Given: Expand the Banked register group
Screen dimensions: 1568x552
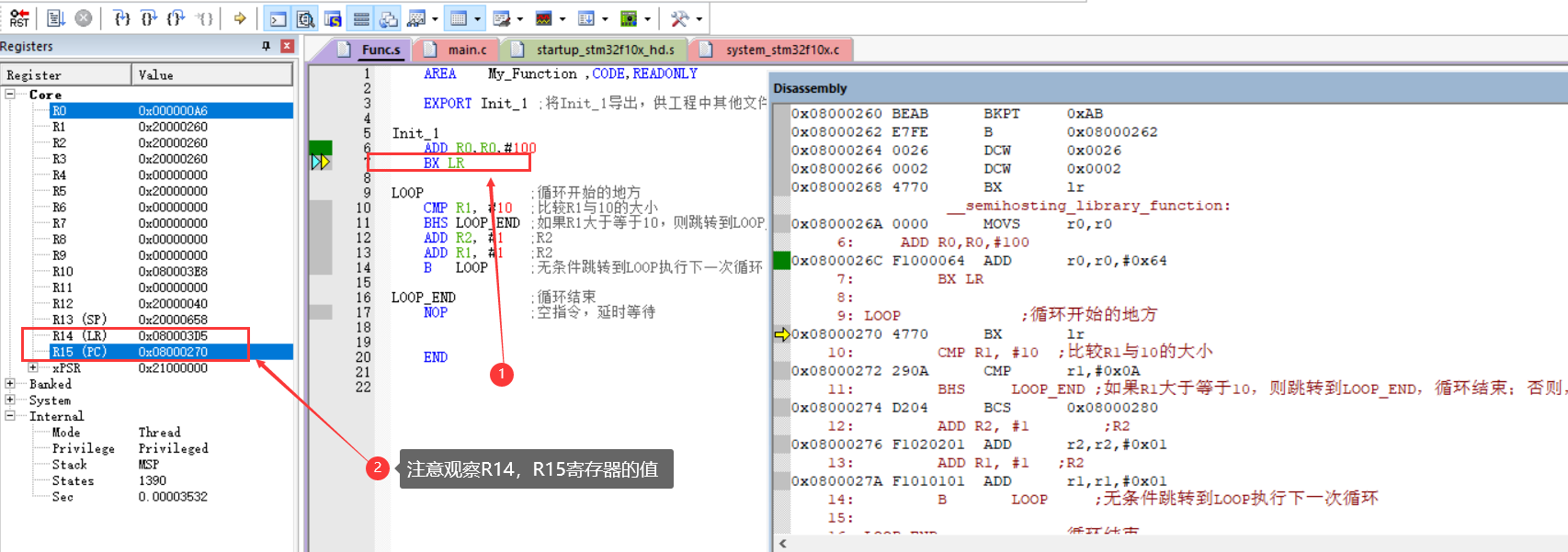Looking at the screenshot, I should pos(10,384).
